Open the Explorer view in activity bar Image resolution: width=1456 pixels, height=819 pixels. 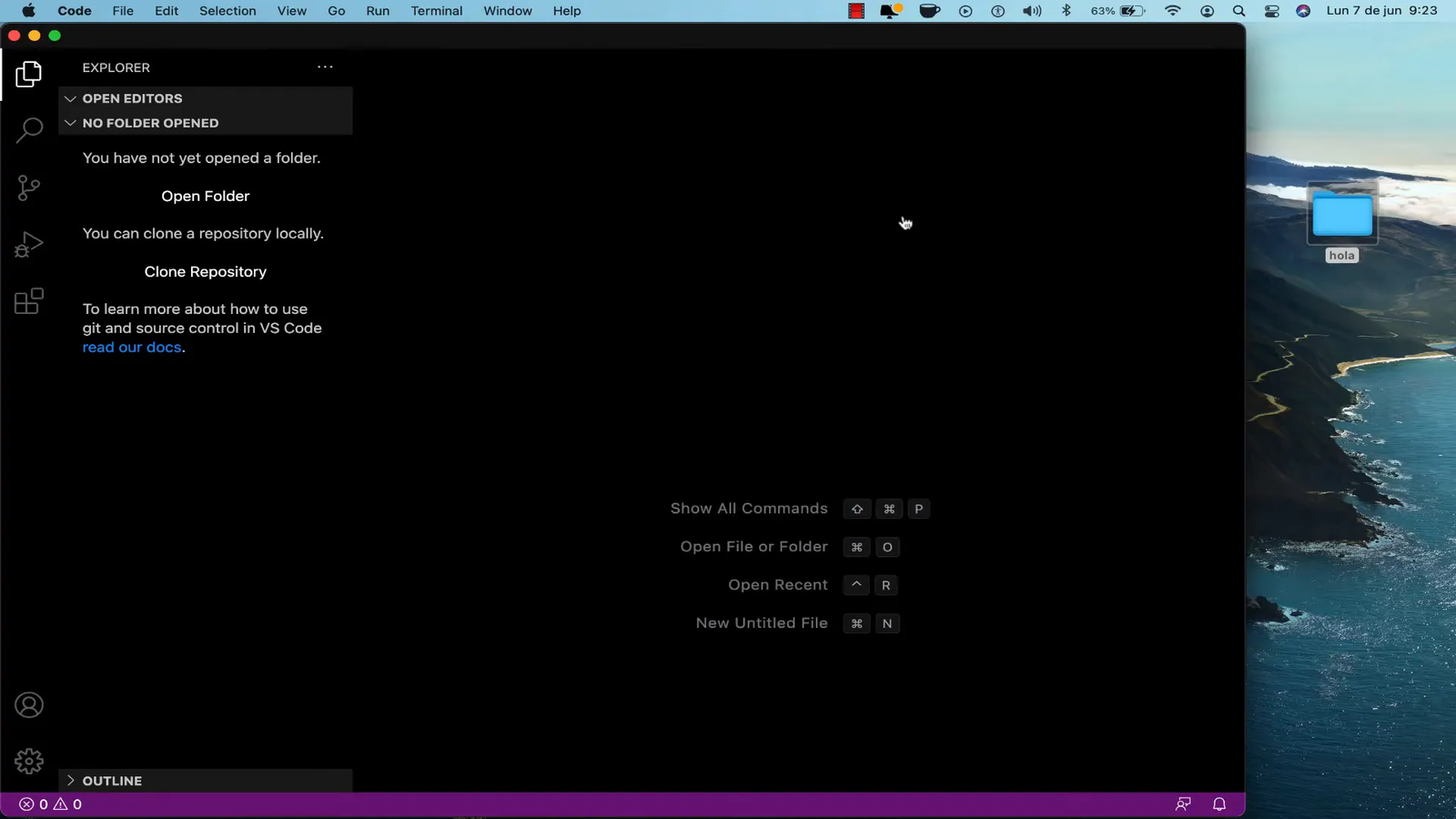click(x=28, y=74)
